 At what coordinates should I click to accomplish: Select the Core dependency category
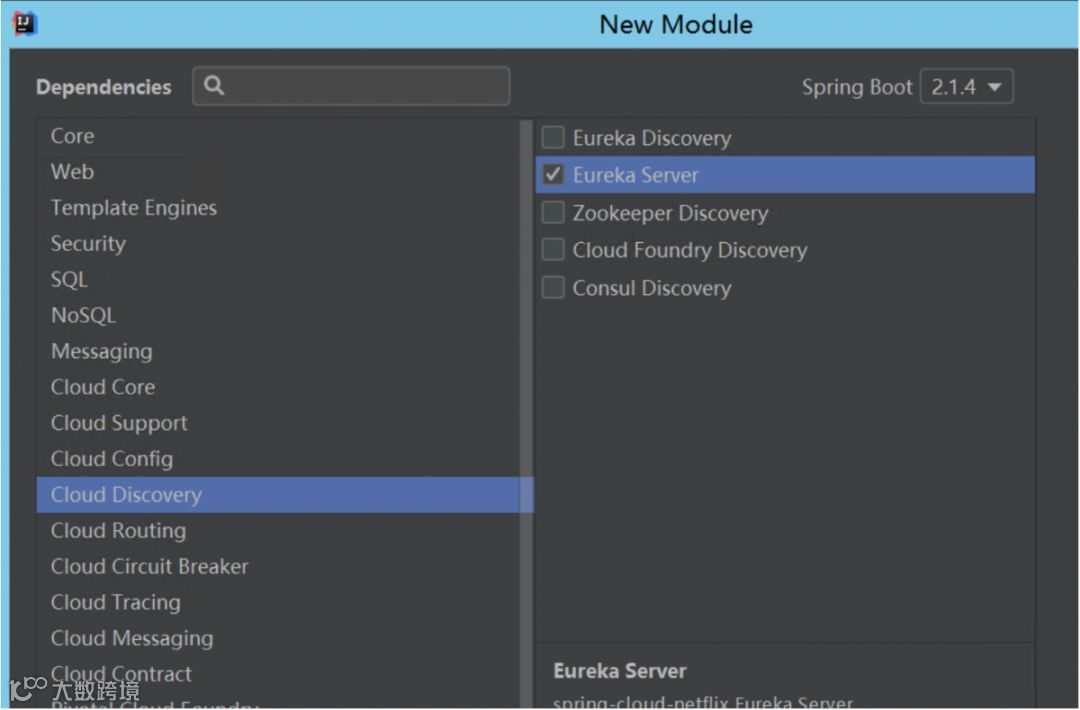point(278,136)
